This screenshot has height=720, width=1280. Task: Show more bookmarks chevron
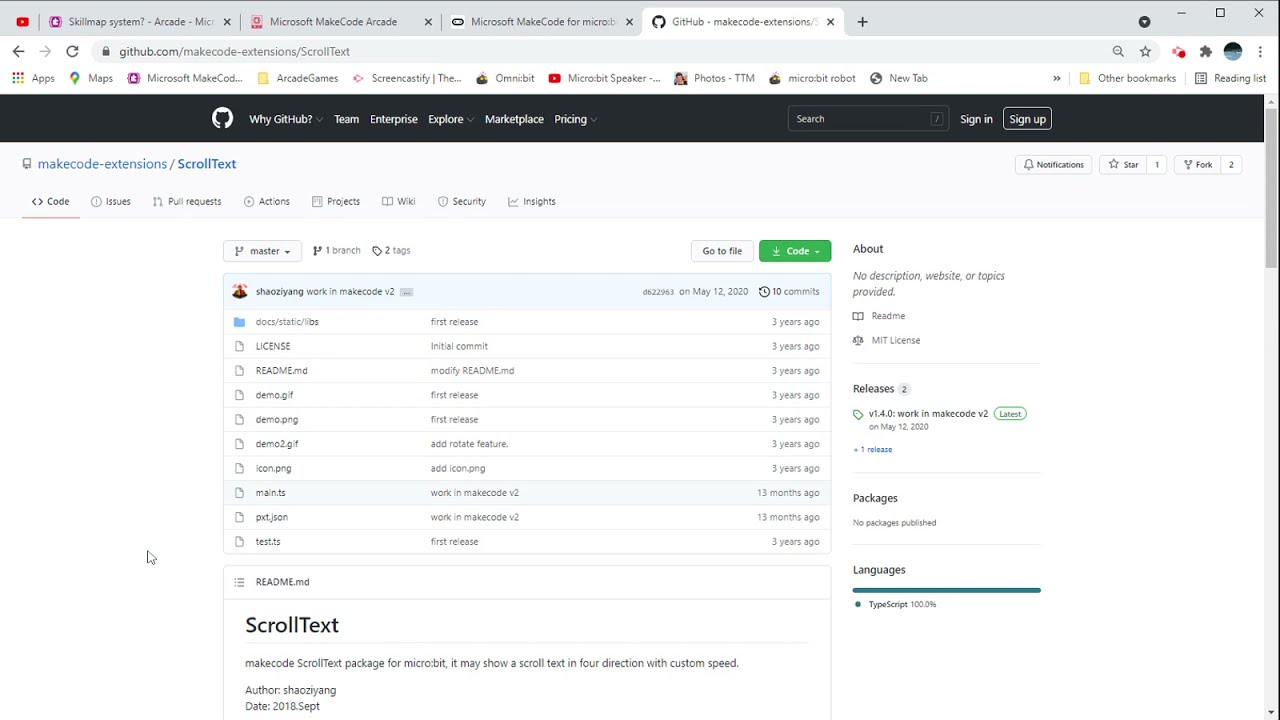1057,78
